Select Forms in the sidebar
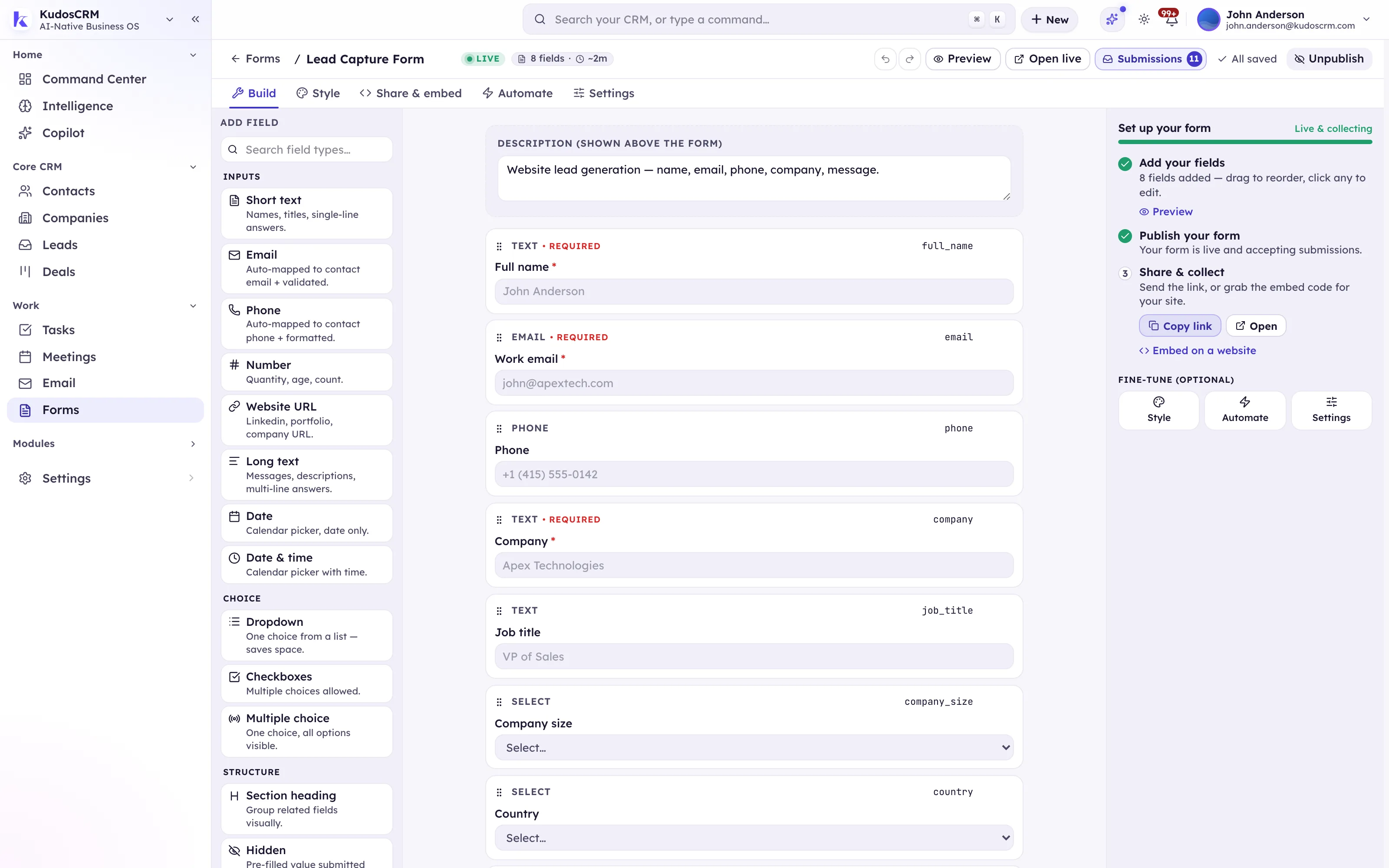This screenshot has width=1389, height=868. 105,410
